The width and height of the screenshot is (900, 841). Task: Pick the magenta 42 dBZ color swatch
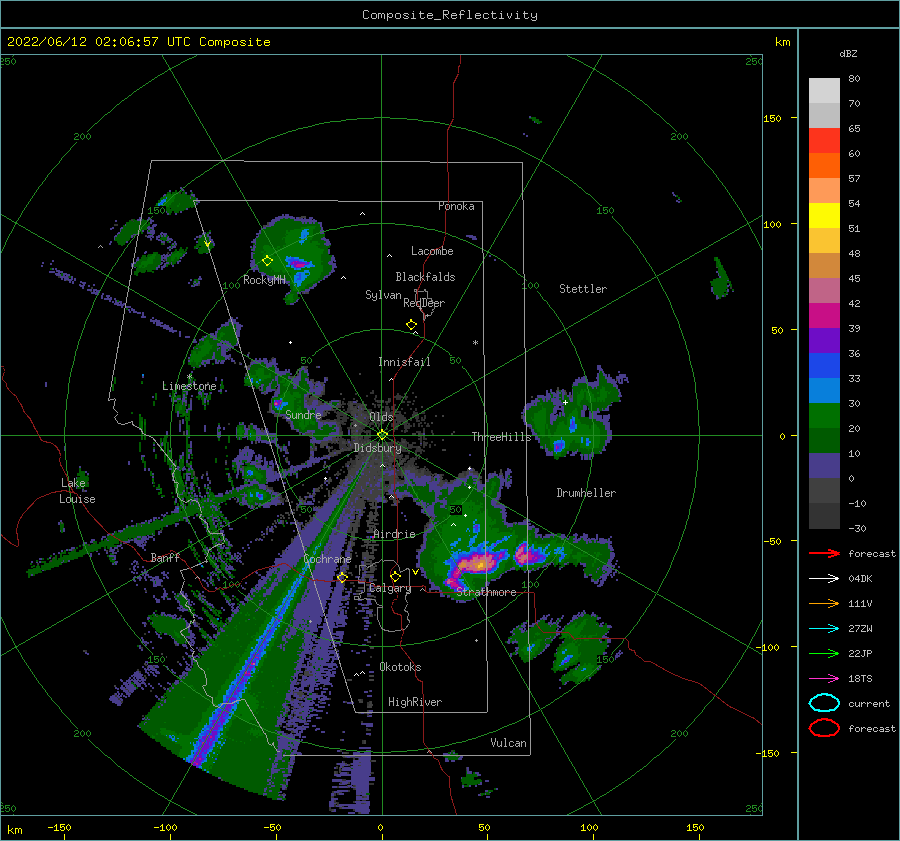824,315
